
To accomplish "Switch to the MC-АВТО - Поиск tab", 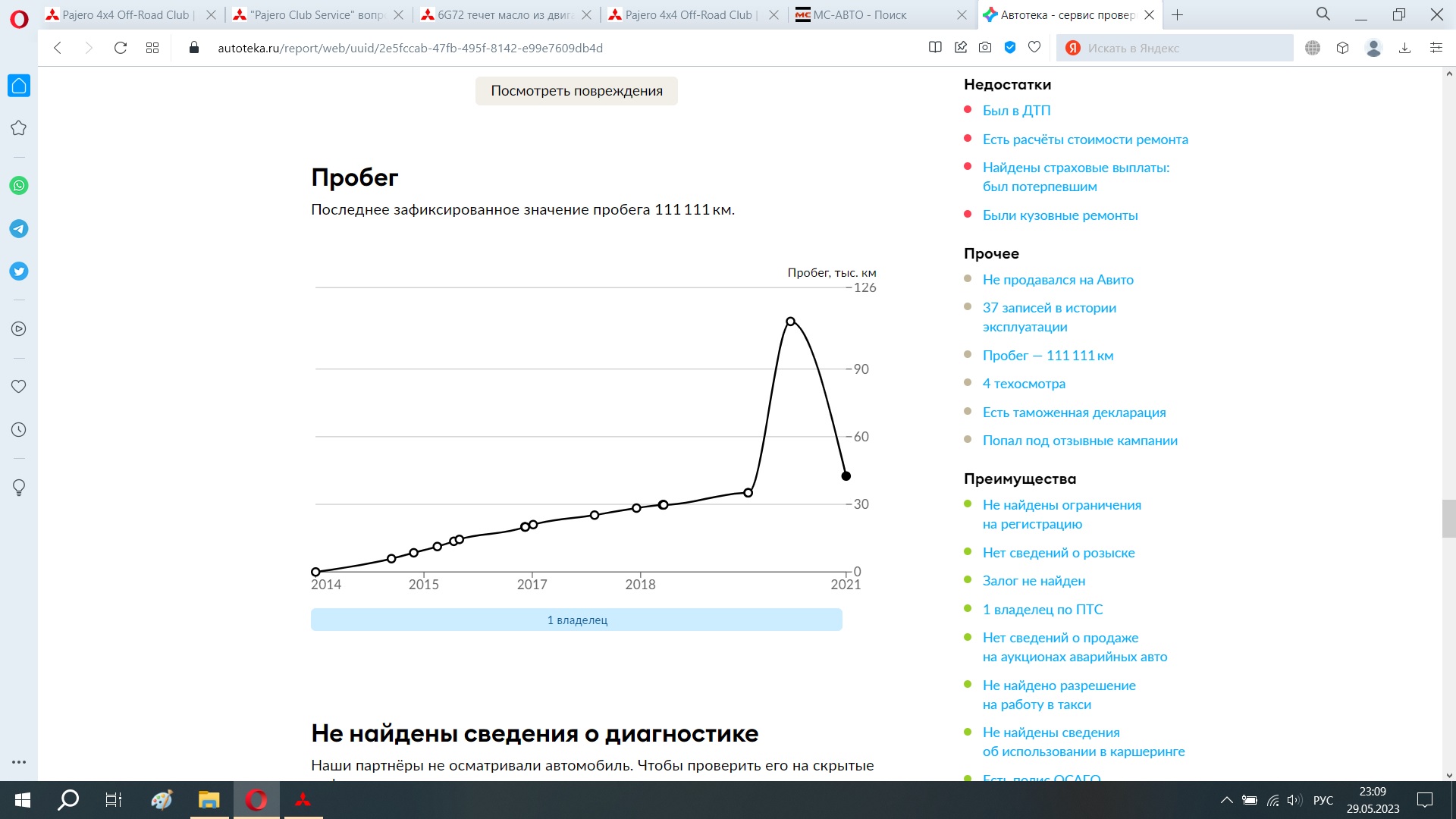I will pos(859,15).
